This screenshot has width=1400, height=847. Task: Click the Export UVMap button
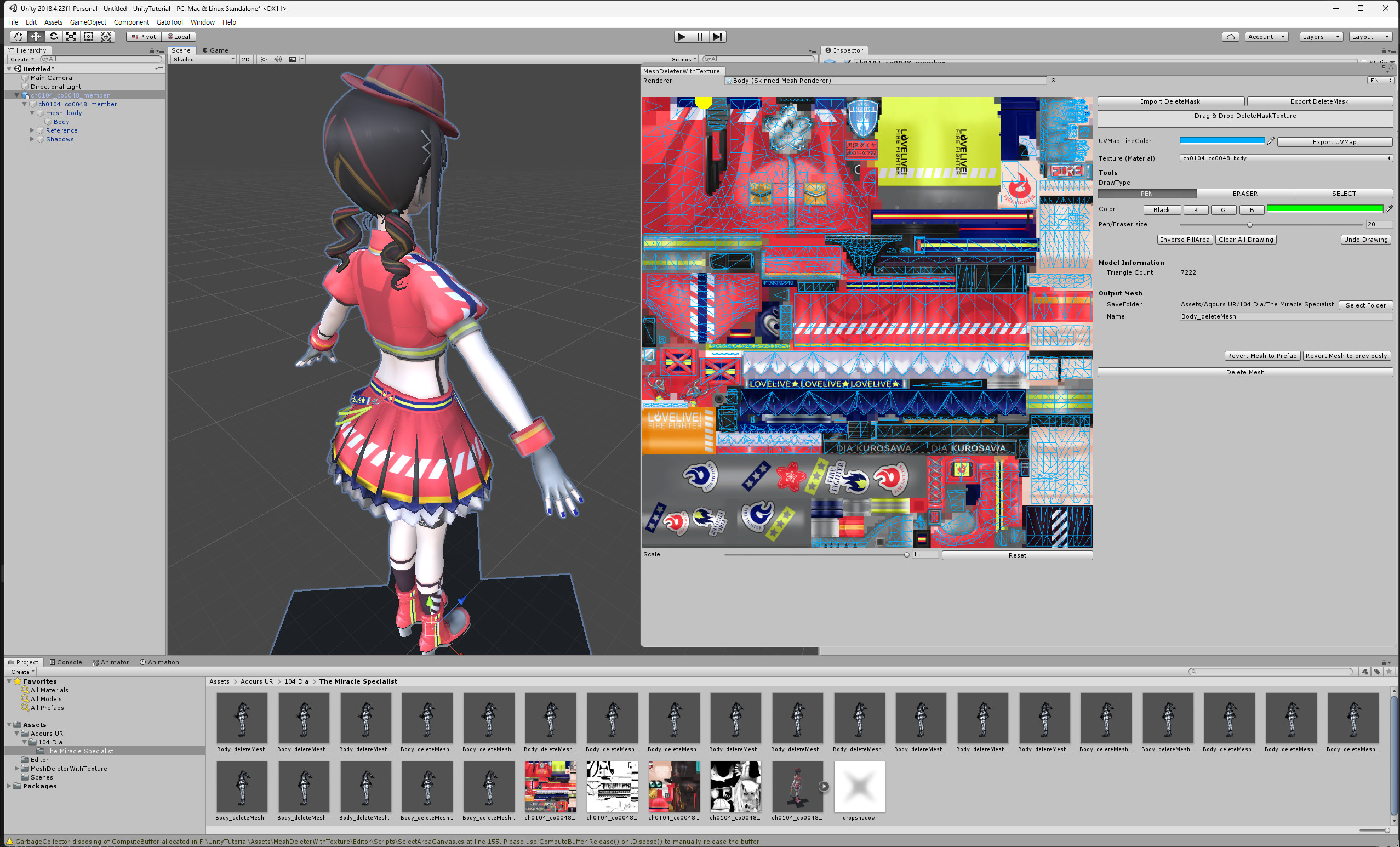coord(1334,141)
